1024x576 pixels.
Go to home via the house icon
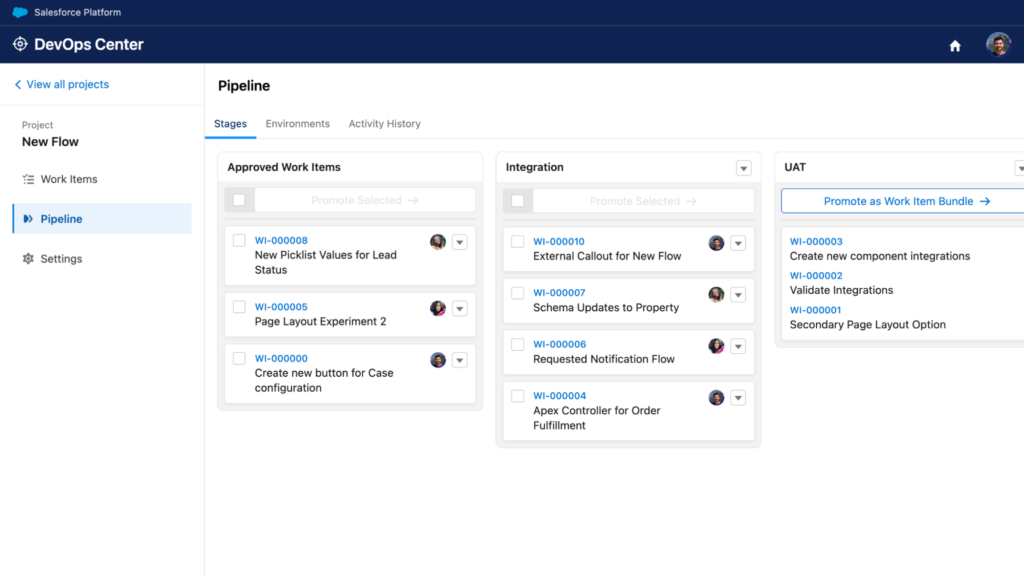[x=955, y=46]
